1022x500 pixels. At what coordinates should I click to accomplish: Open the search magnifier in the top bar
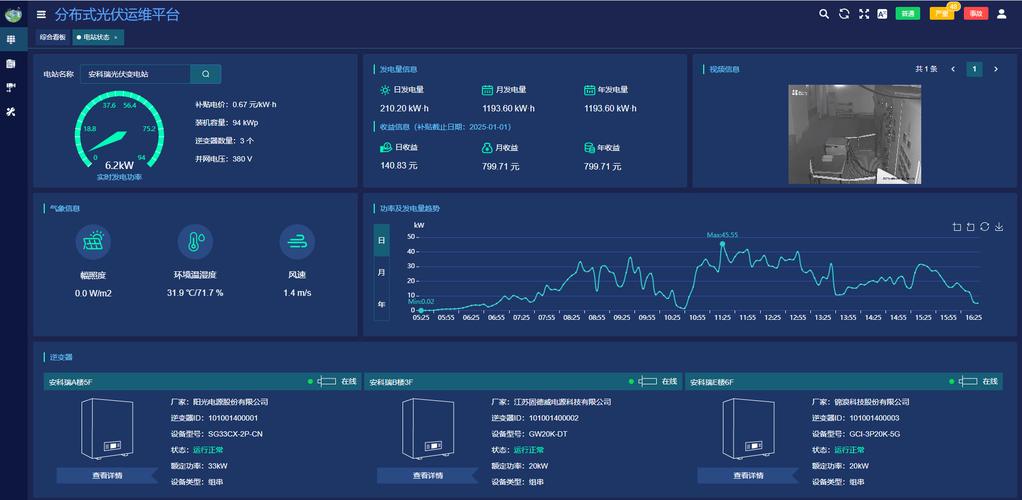(824, 14)
